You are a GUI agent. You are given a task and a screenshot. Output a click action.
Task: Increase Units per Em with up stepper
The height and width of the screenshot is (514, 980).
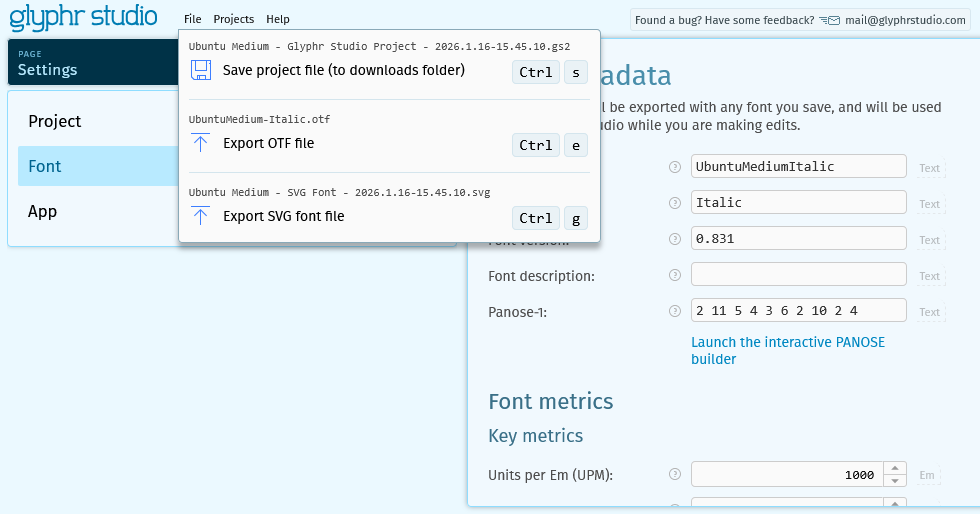(895, 468)
